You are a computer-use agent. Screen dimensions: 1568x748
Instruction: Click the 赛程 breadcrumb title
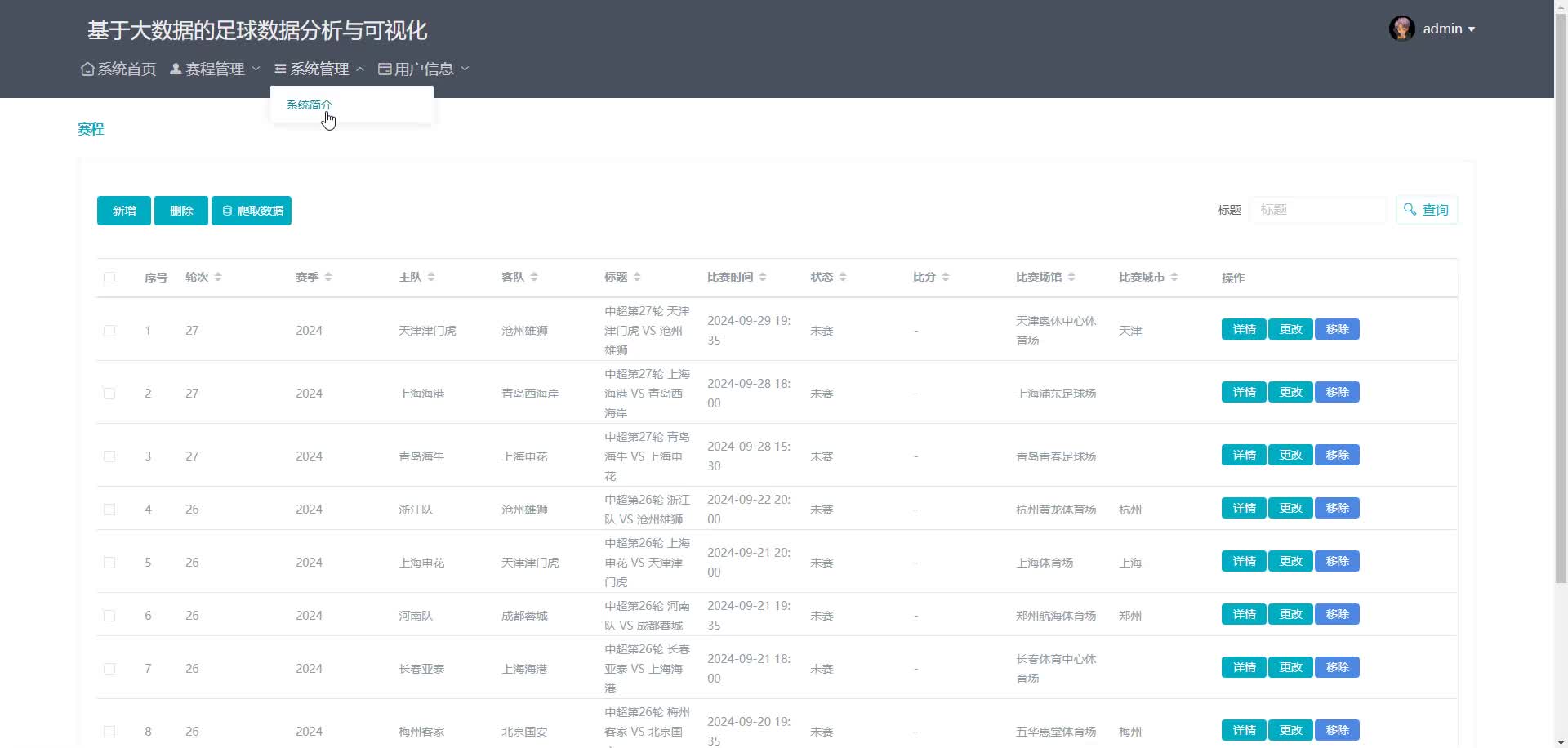91,129
